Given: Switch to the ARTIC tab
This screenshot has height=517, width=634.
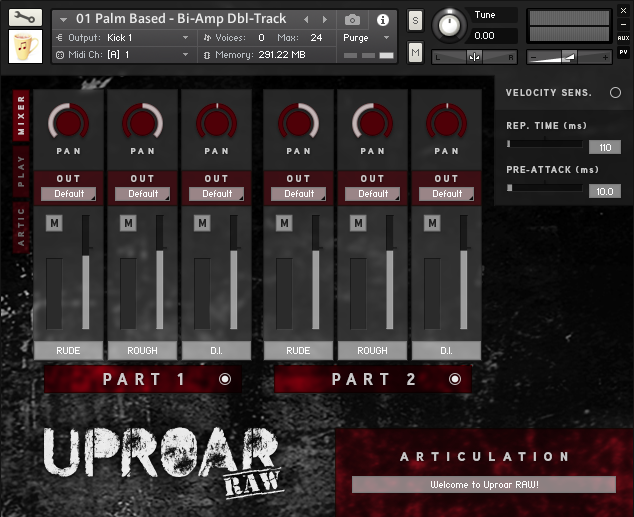Looking at the screenshot, I should 21,227.
